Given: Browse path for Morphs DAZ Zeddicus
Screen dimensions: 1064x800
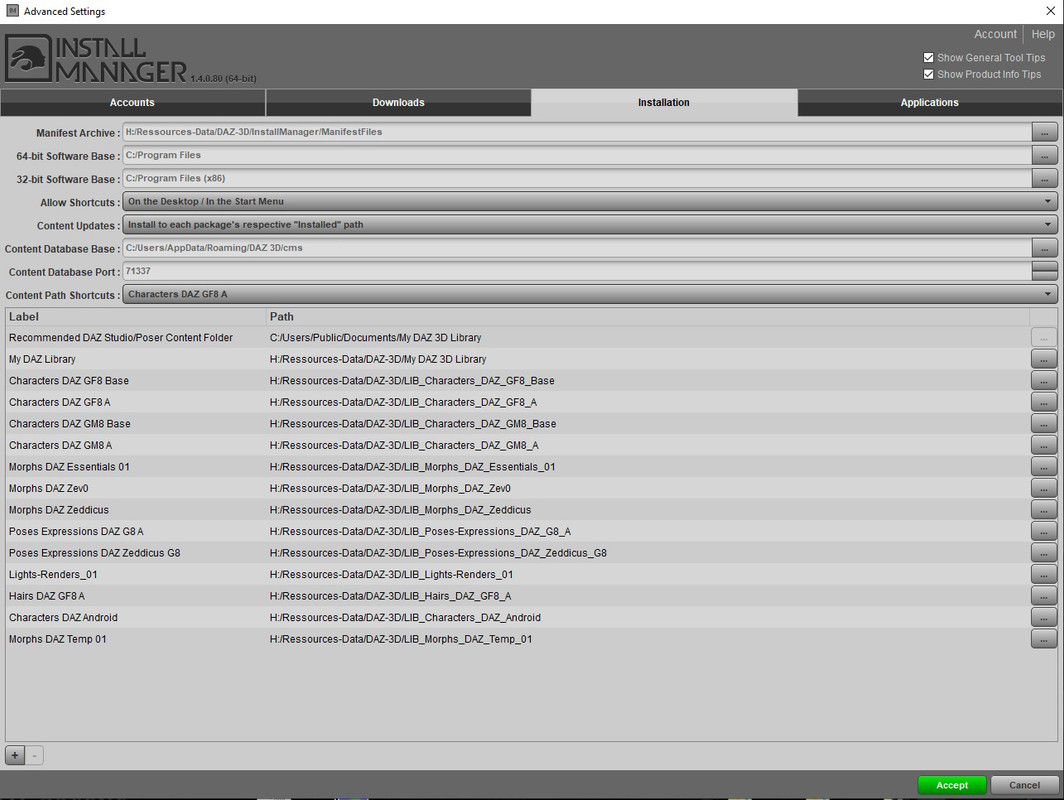Looking at the screenshot, I should (x=1044, y=510).
